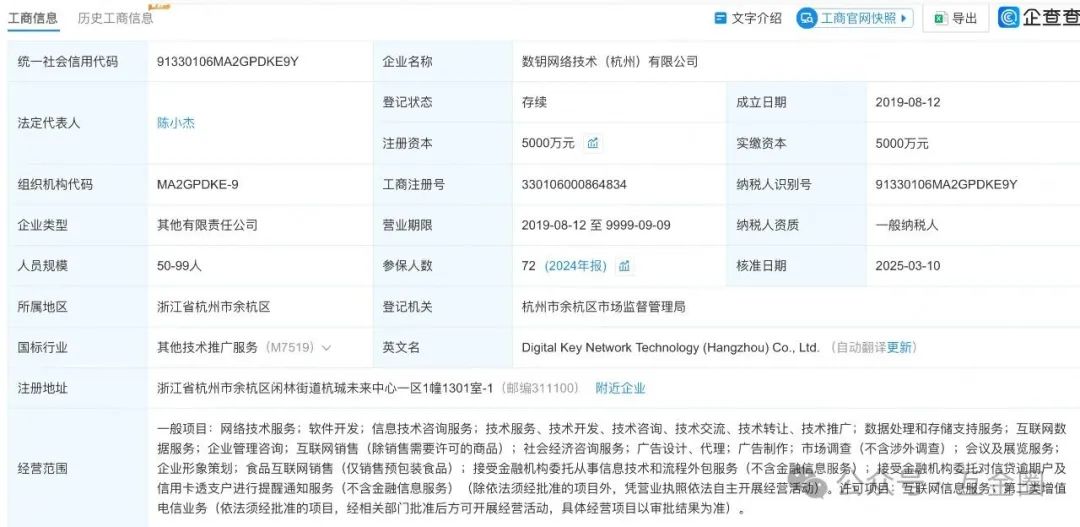Click the 导出 export button
This screenshot has width=1080, height=527.
(x=956, y=19)
